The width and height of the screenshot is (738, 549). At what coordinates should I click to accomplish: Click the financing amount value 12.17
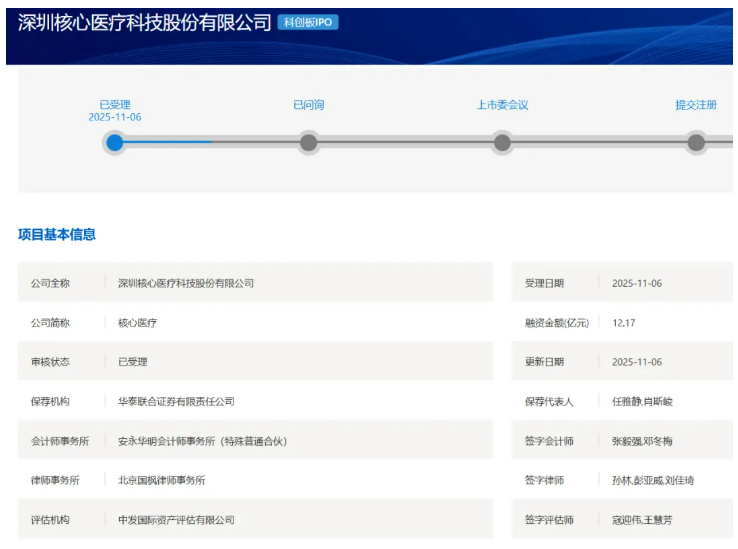[x=624, y=323]
